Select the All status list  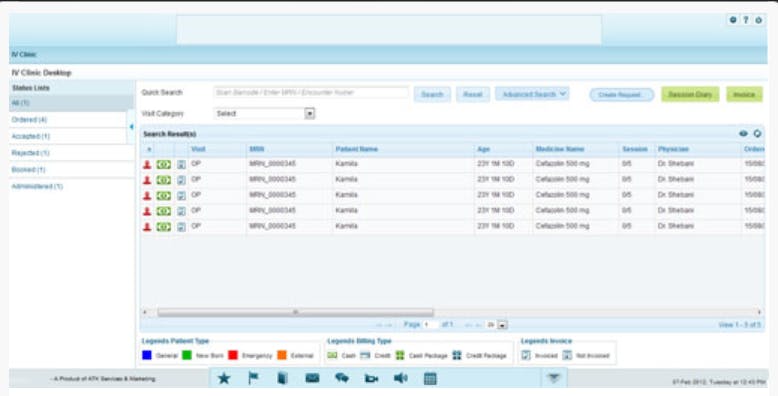71,103
